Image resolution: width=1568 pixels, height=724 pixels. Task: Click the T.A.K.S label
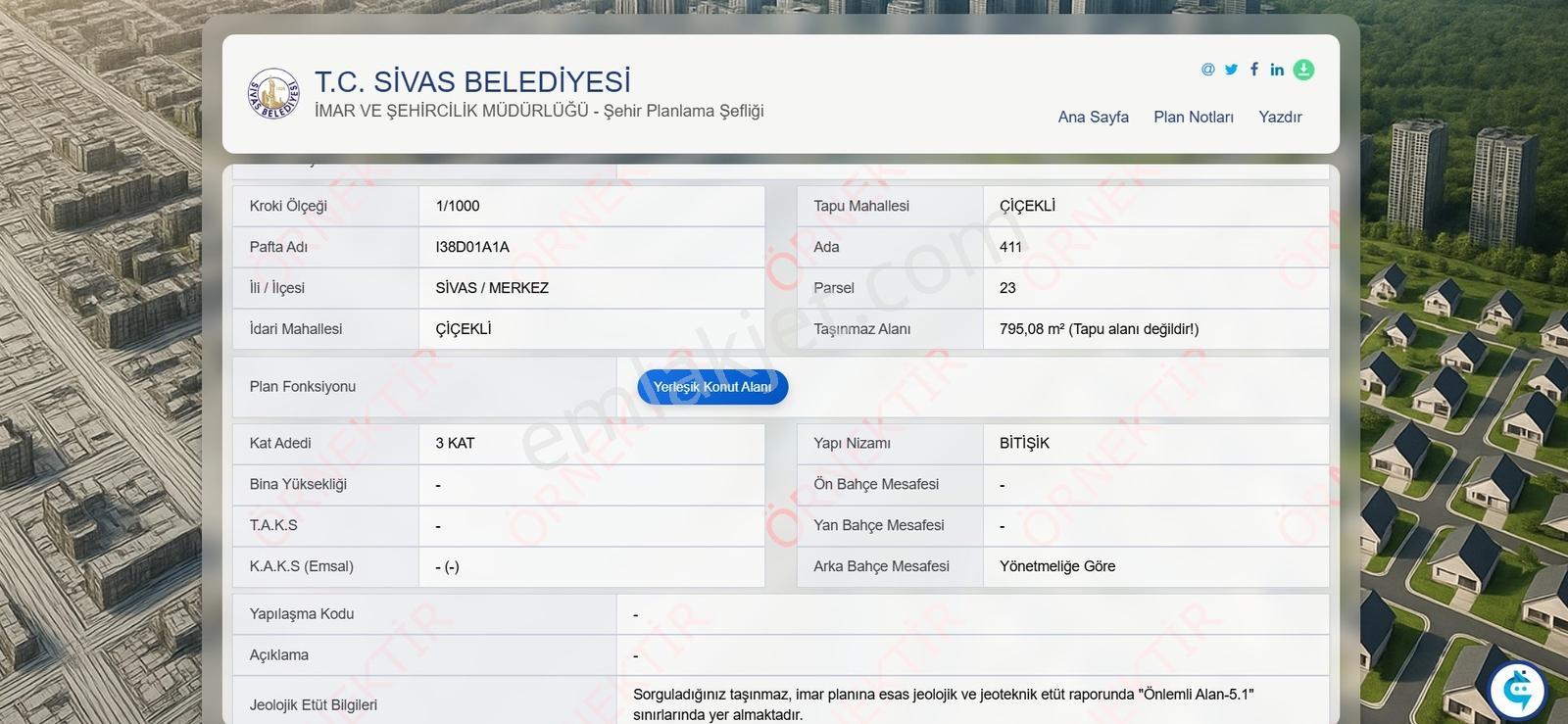pos(273,525)
